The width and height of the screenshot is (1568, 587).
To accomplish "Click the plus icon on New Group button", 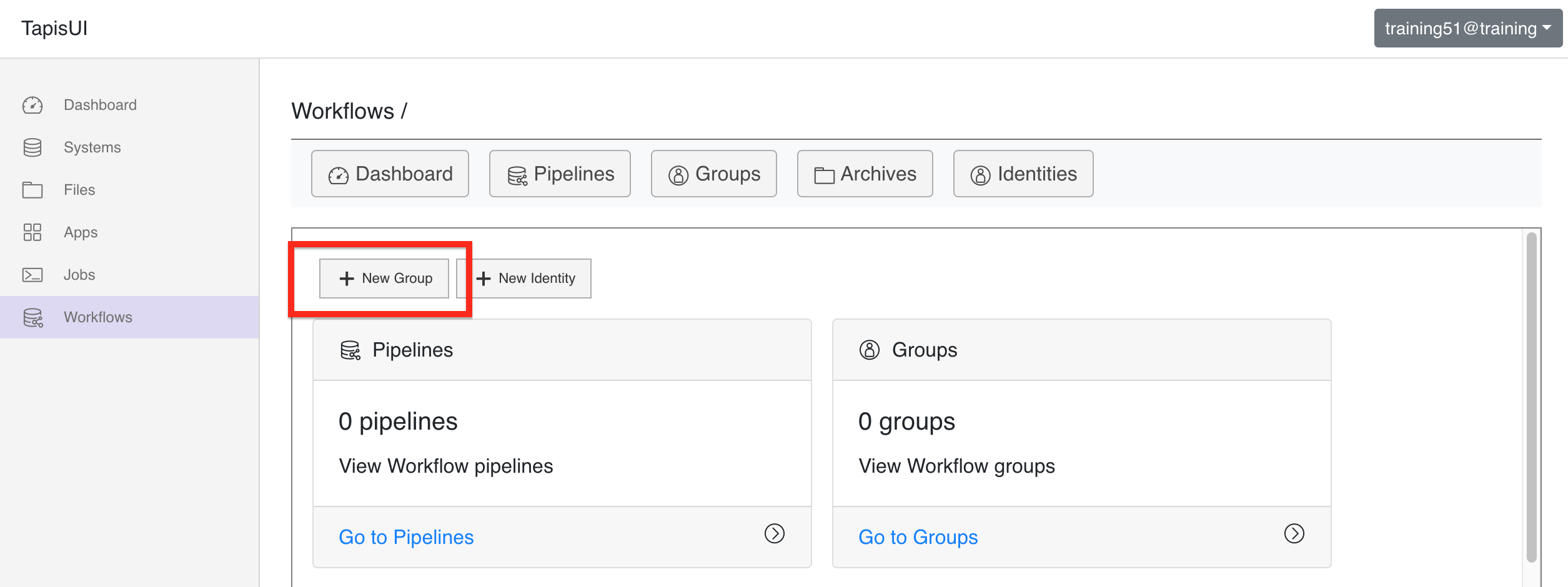I will [x=347, y=279].
